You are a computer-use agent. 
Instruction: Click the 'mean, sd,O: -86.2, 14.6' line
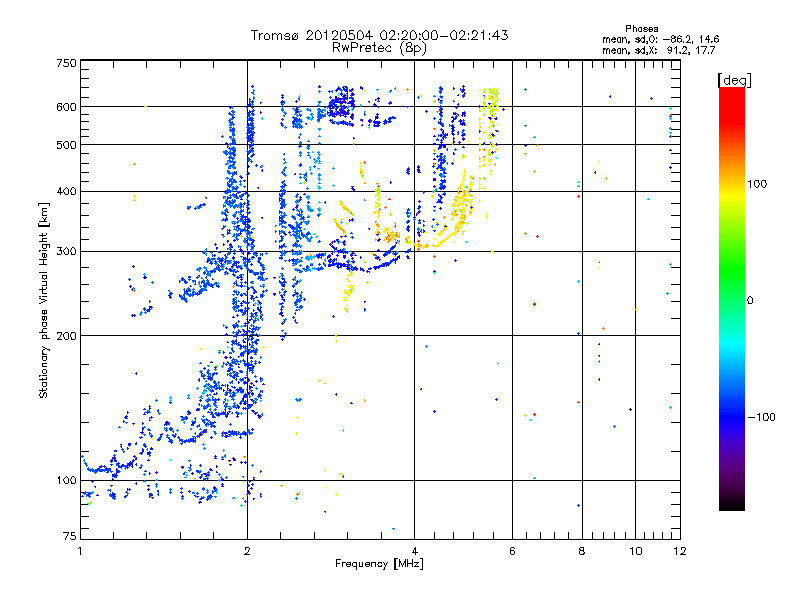661,39
